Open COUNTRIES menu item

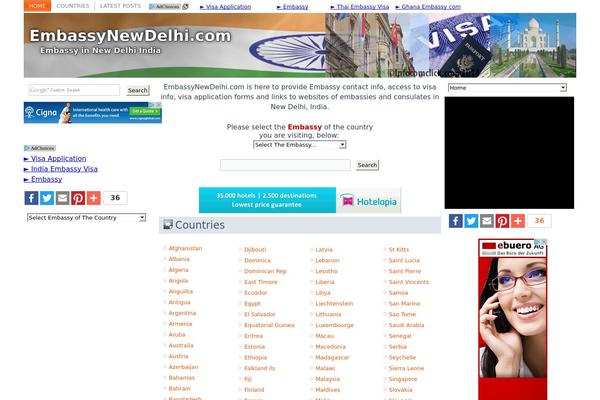(x=73, y=6)
